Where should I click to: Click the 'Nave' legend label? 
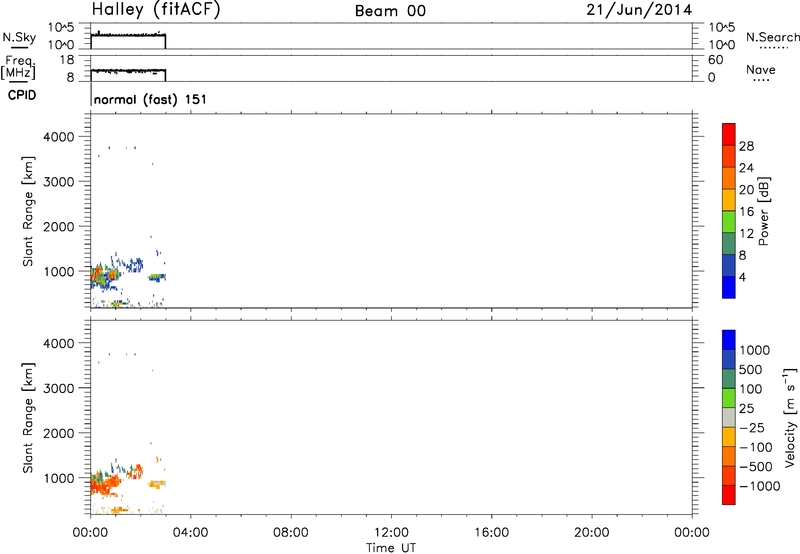(x=761, y=69)
